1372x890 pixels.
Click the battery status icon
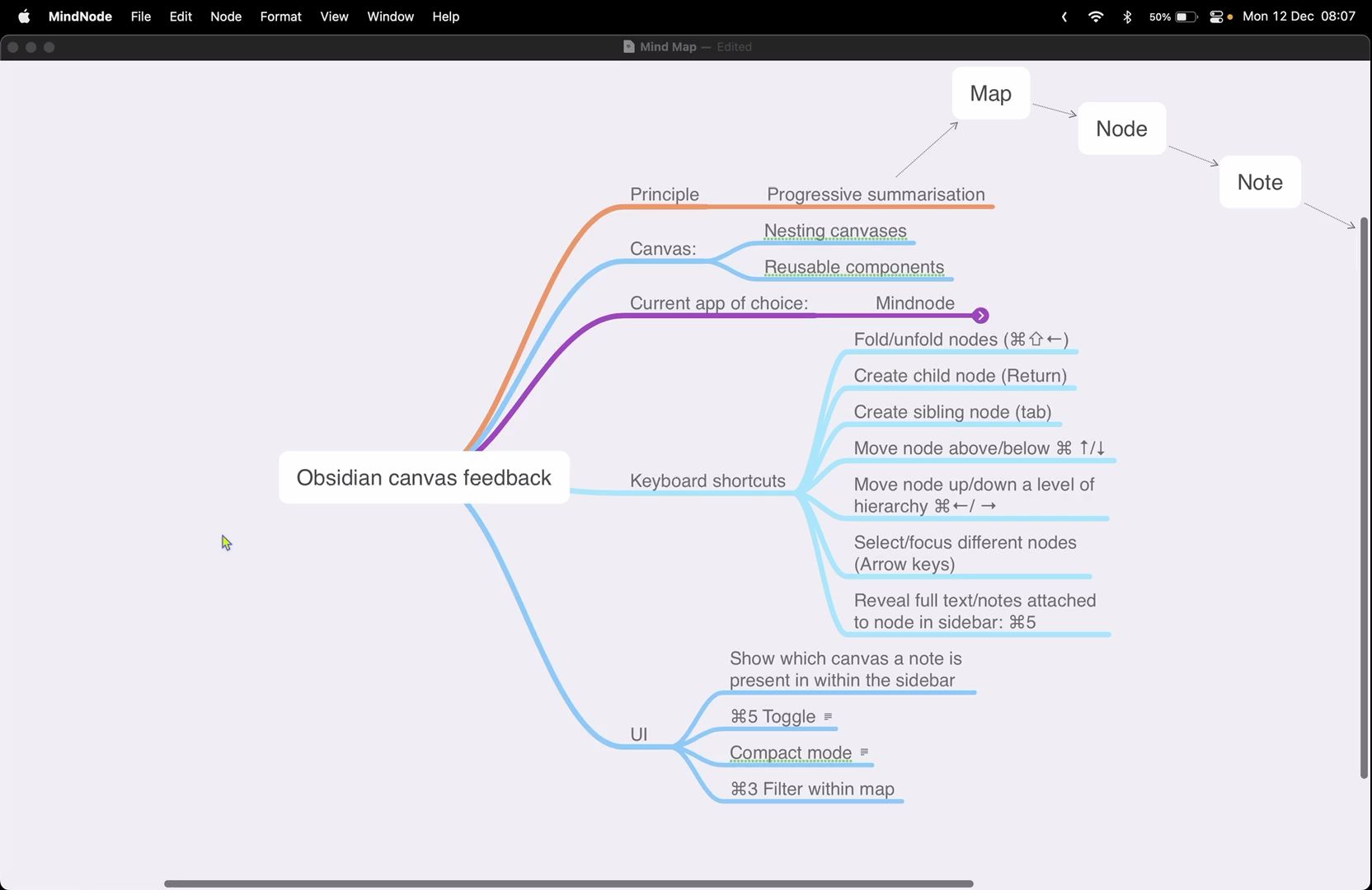click(1186, 16)
